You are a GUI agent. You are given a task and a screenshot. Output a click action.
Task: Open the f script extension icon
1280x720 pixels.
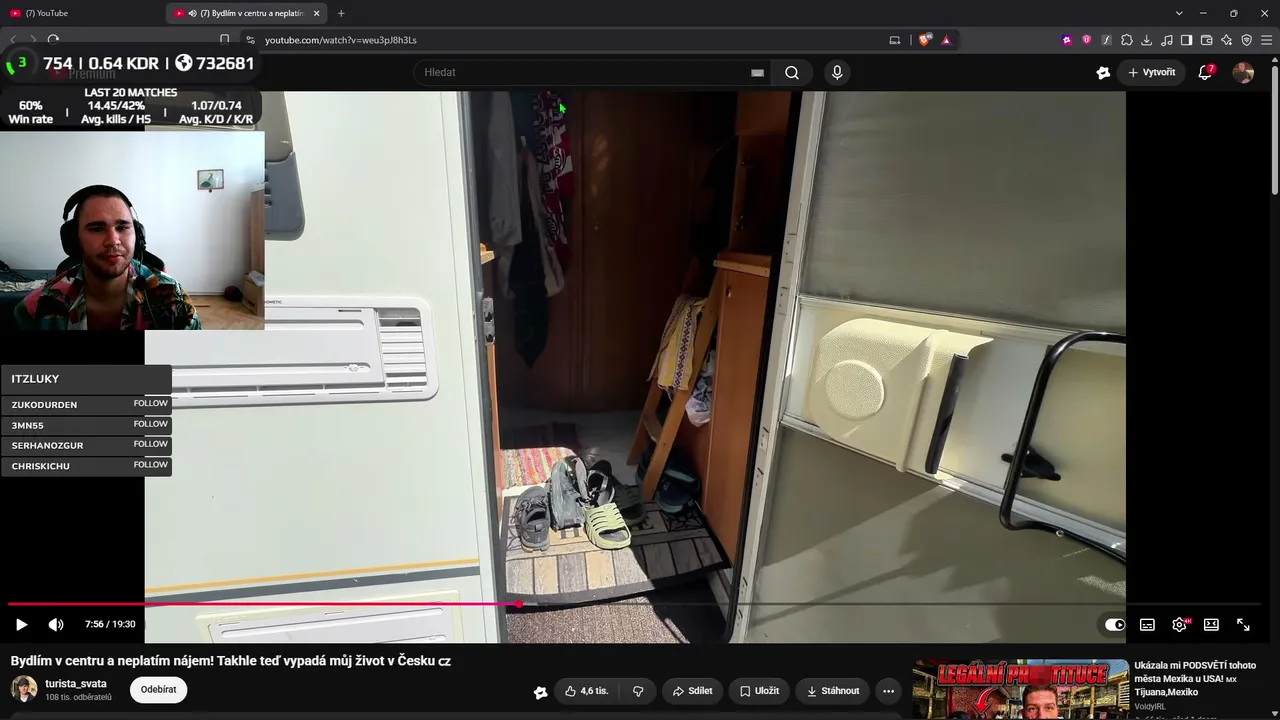tap(1106, 40)
